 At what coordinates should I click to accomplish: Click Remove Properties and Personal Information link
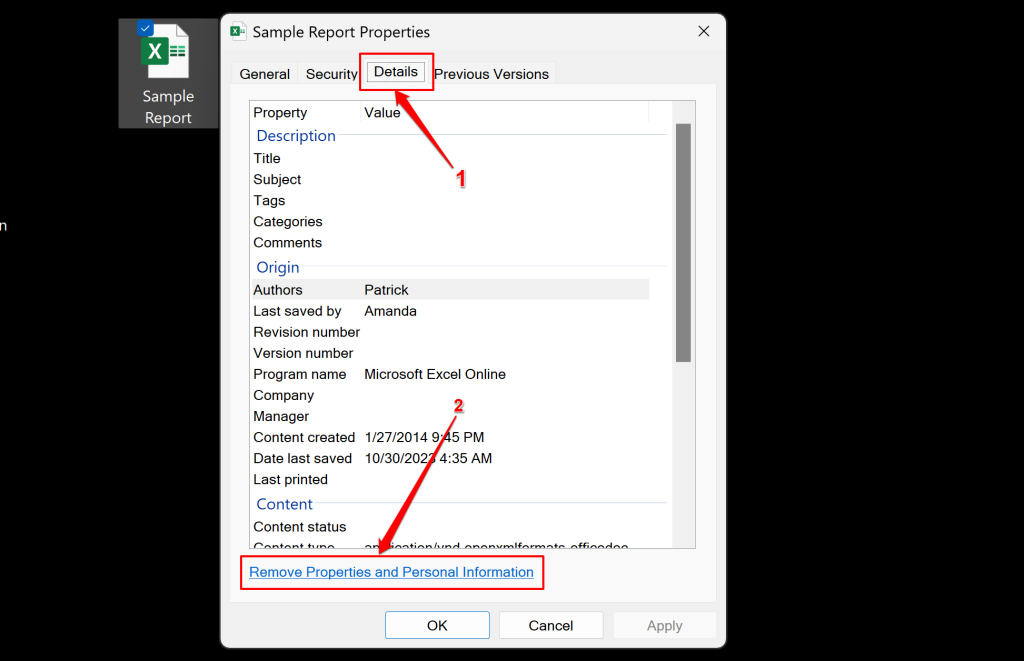pyautogui.click(x=391, y=572)
